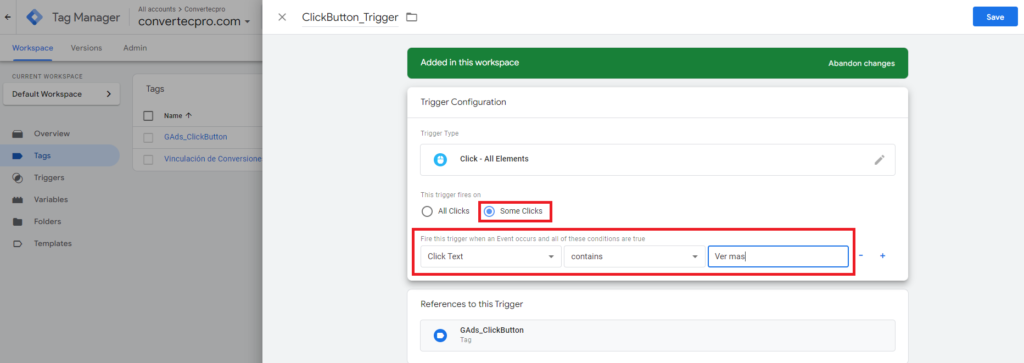Switch to the Versions tab

tap(86, 48)
